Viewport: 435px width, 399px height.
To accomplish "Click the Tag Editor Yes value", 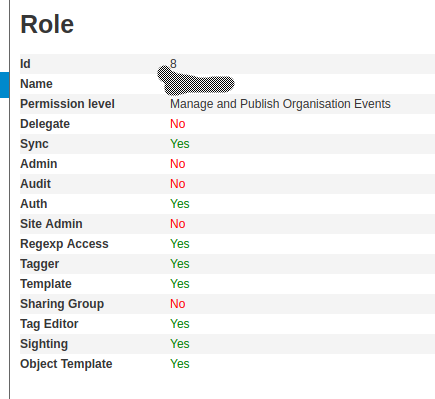I will 180,324.
